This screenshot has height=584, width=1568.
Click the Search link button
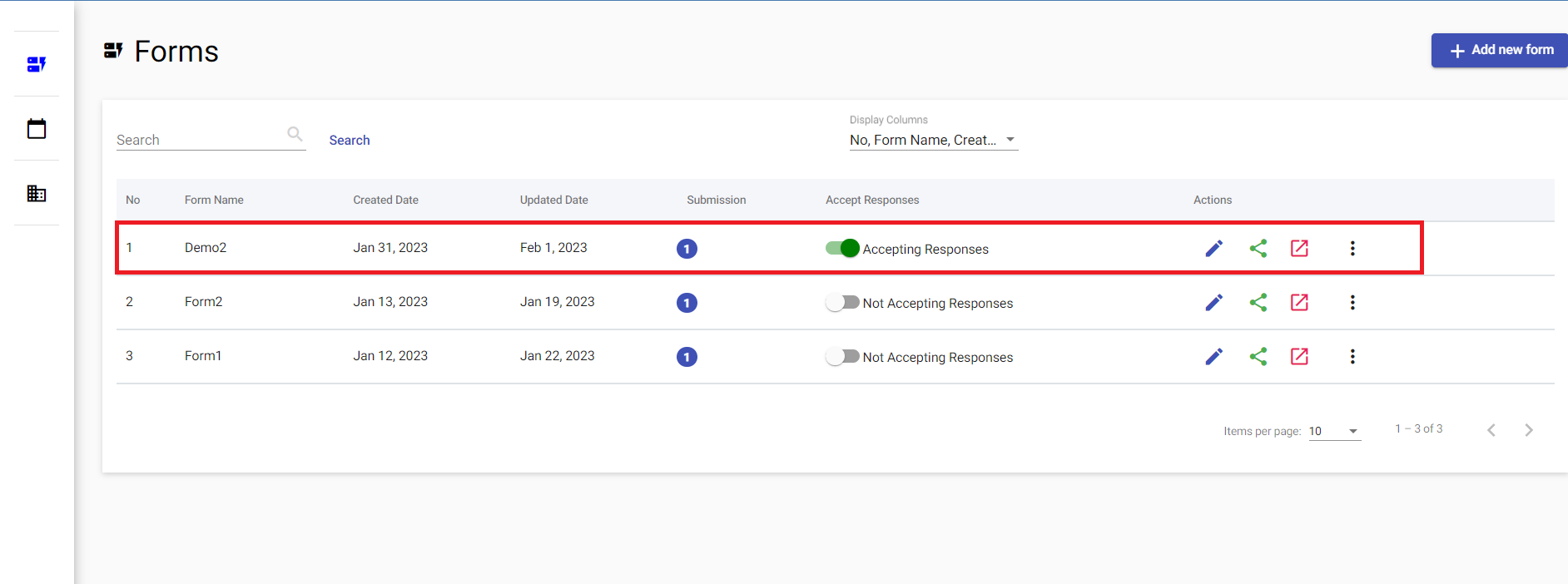[350, 140]
